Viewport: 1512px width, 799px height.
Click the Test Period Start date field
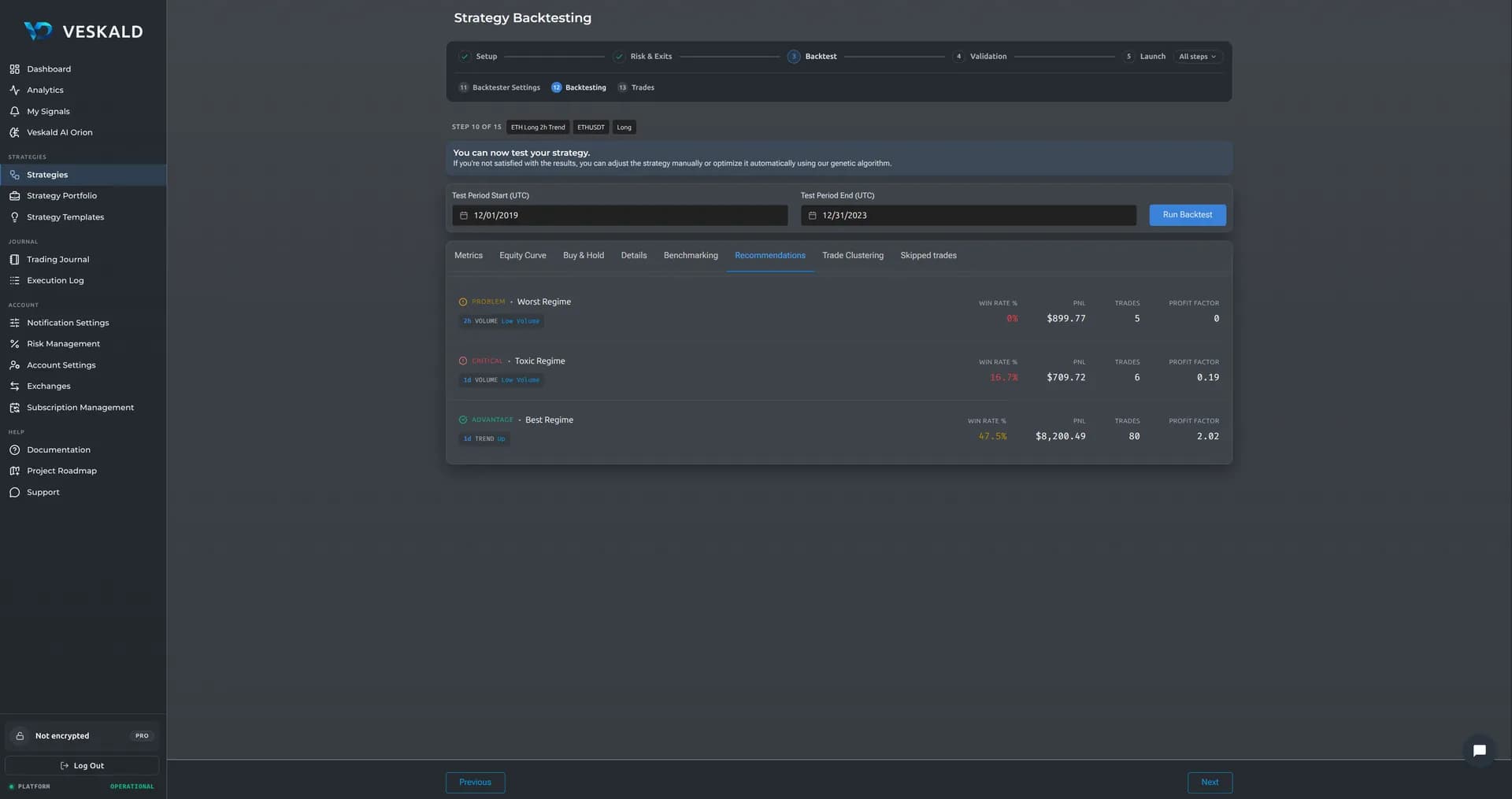tap(620, 216)
